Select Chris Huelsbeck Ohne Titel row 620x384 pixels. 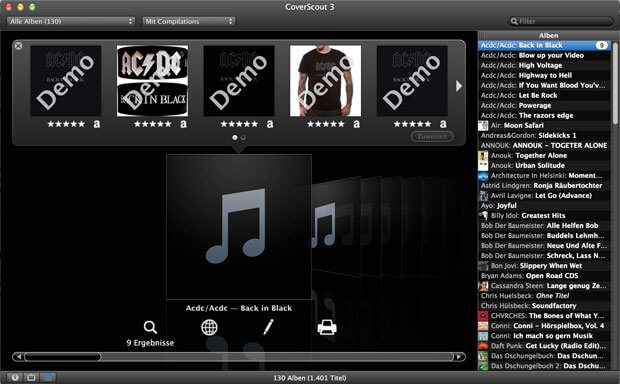[x=544, y=296]
